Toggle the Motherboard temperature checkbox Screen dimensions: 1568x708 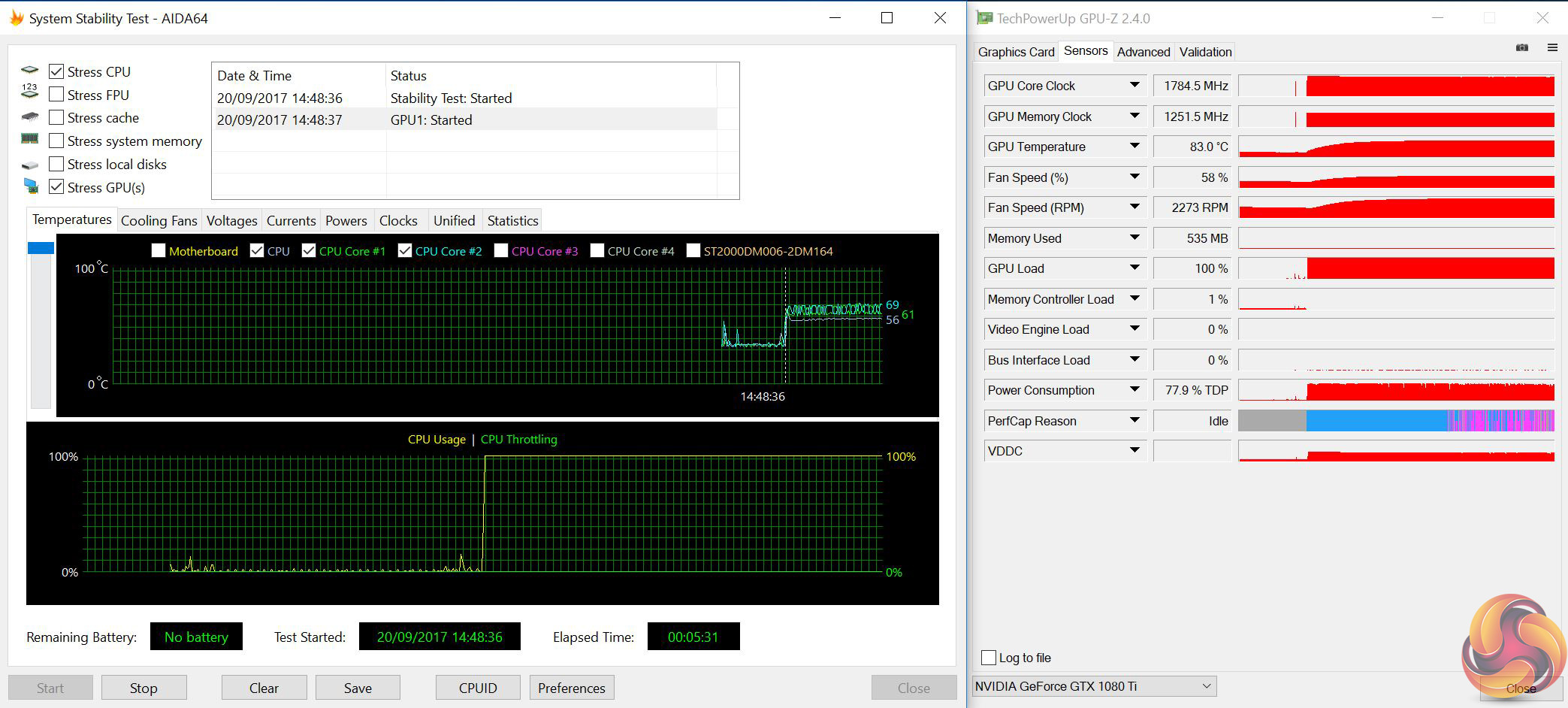click(x=159, y=251)
